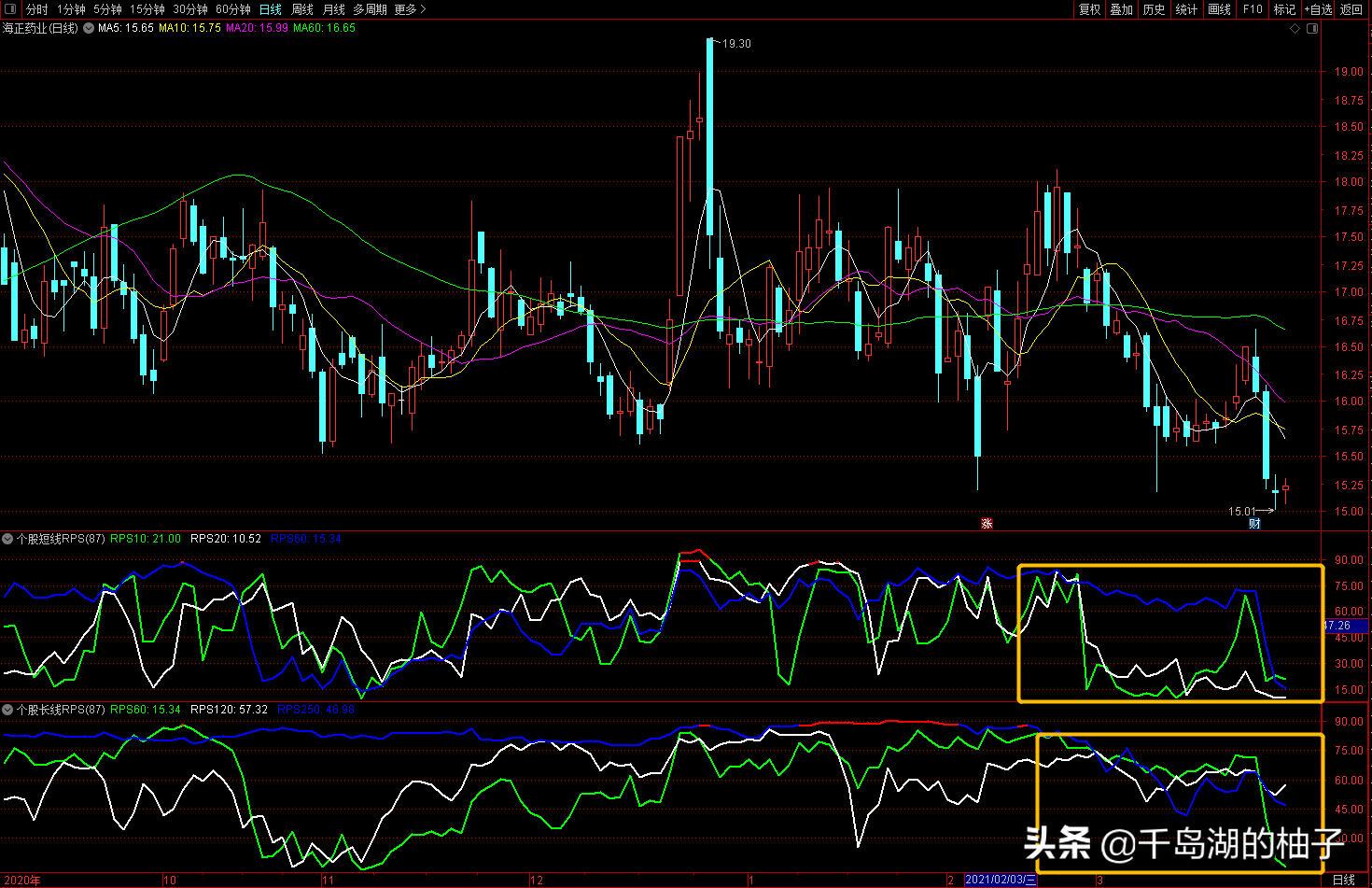Click 返回 to go back
1372x888 pixels.
click(1351, 9)
